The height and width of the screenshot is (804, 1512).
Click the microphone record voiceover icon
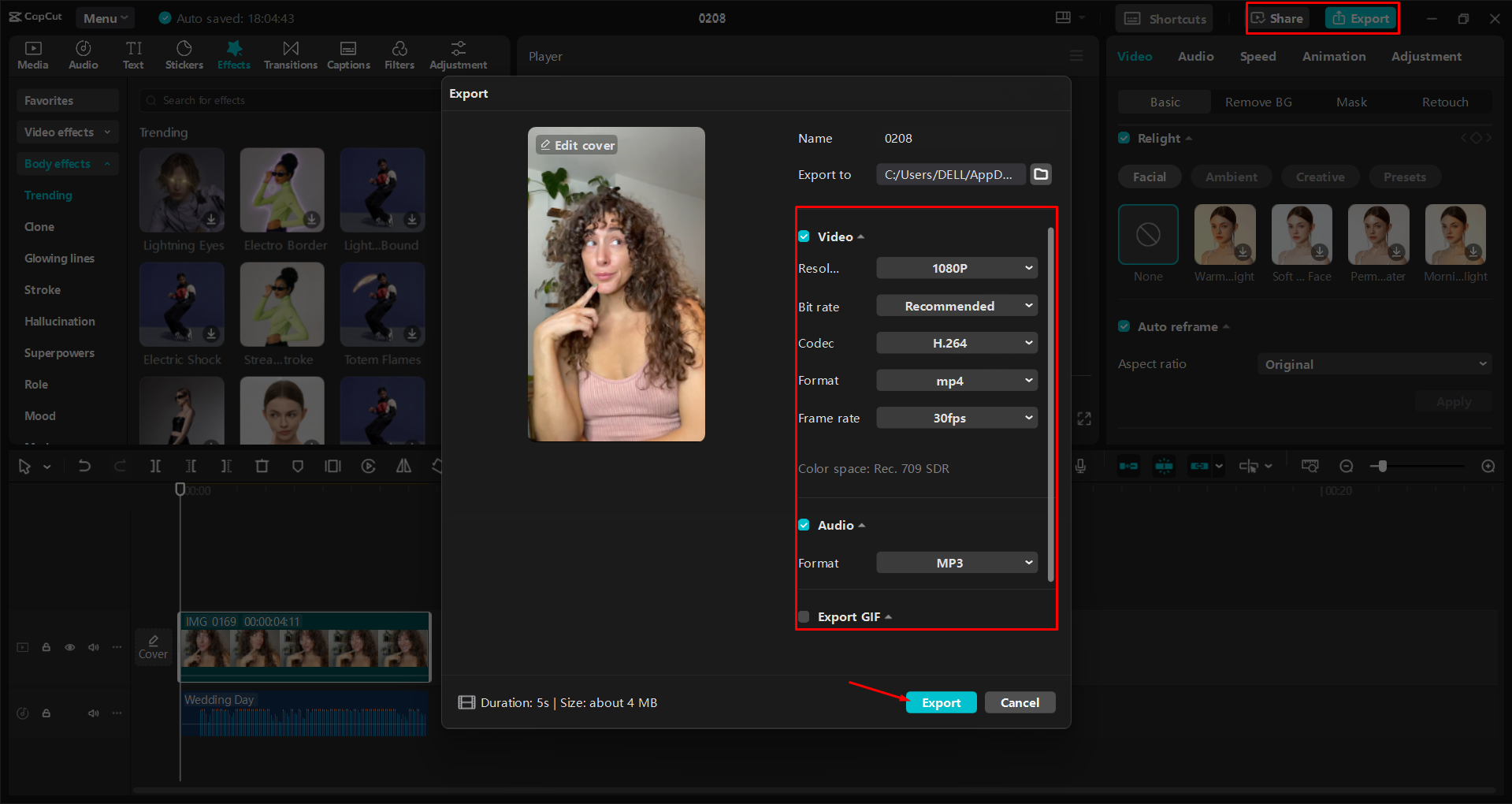click(x=1080, y=466)
